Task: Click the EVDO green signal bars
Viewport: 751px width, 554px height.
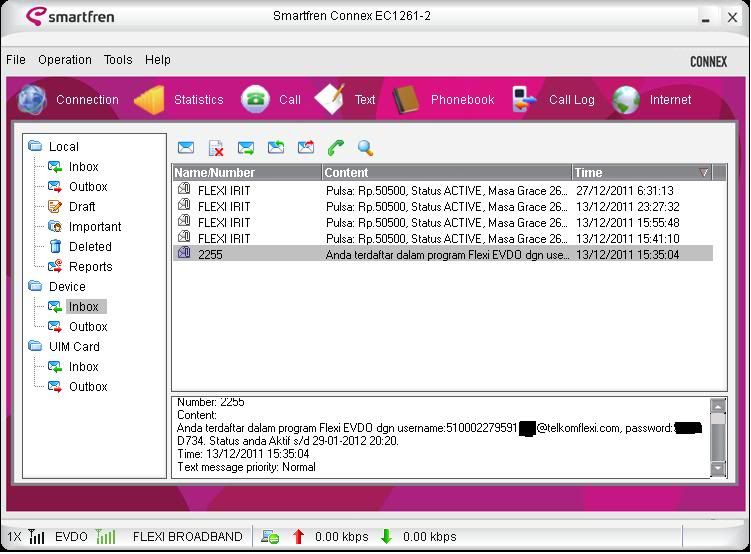Action: pyautogui.click(x=105, y=536)
